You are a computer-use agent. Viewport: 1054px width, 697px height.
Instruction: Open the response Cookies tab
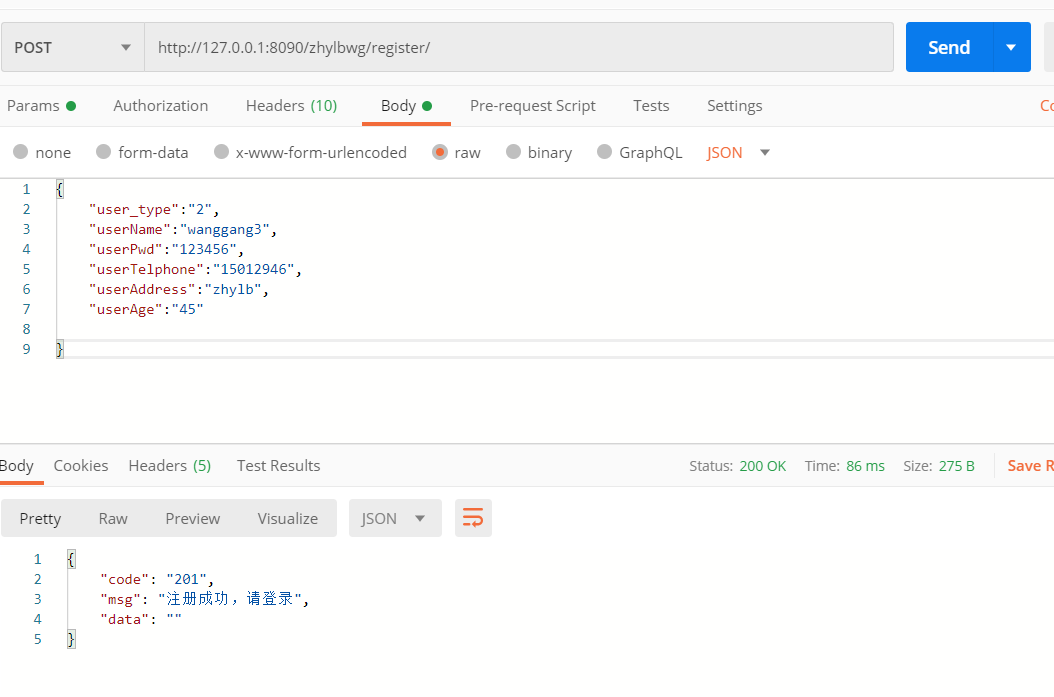tap(81, 465)
